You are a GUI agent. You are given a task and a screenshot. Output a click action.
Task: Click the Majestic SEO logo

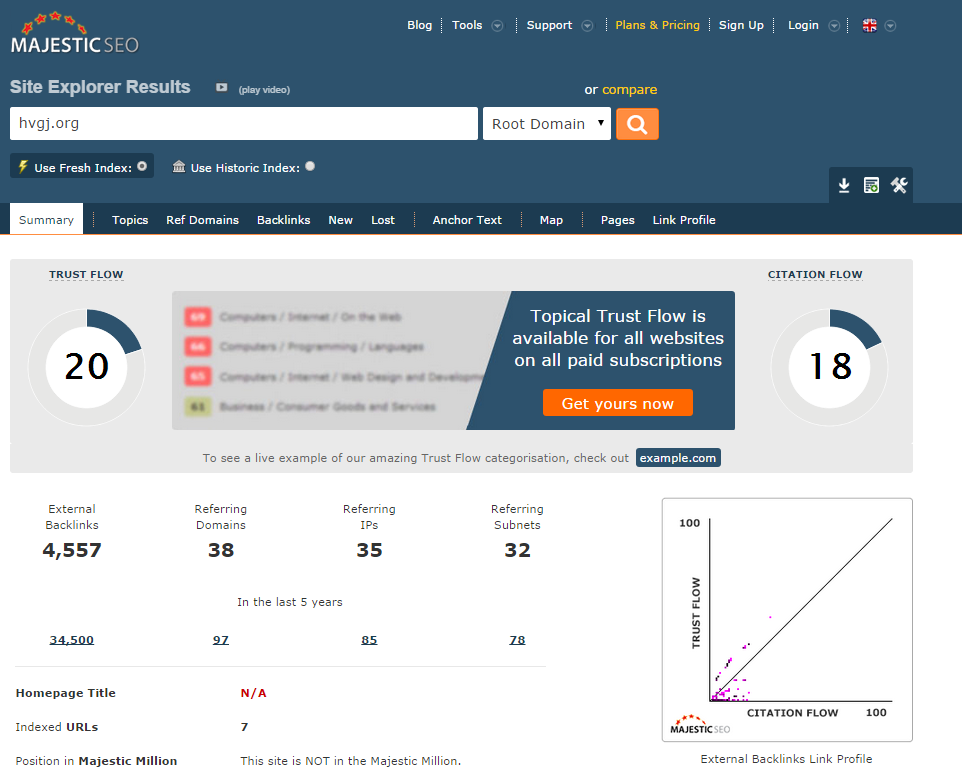point(75,33)
